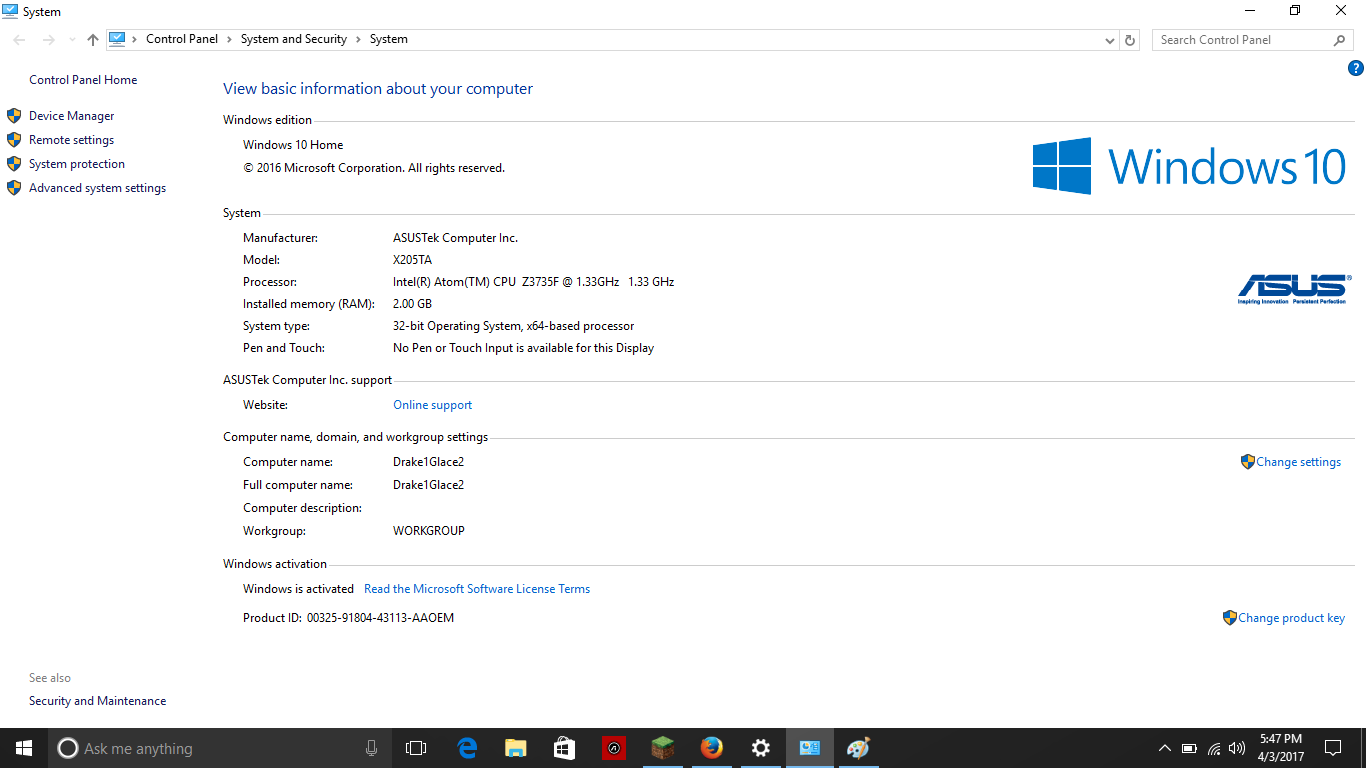Open File Explorer from taskbar

pyautogui.click(x=515, y=748)
